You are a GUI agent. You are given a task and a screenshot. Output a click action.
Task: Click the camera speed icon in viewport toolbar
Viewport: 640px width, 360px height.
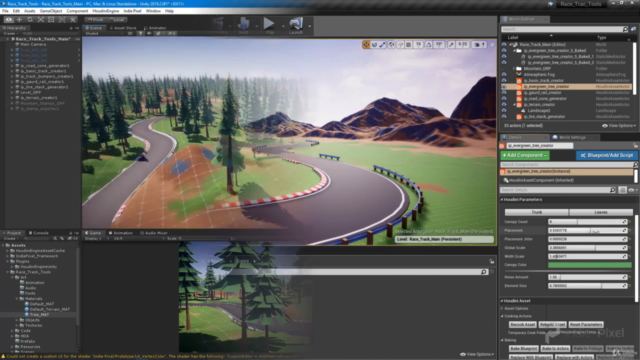(478, 44)
